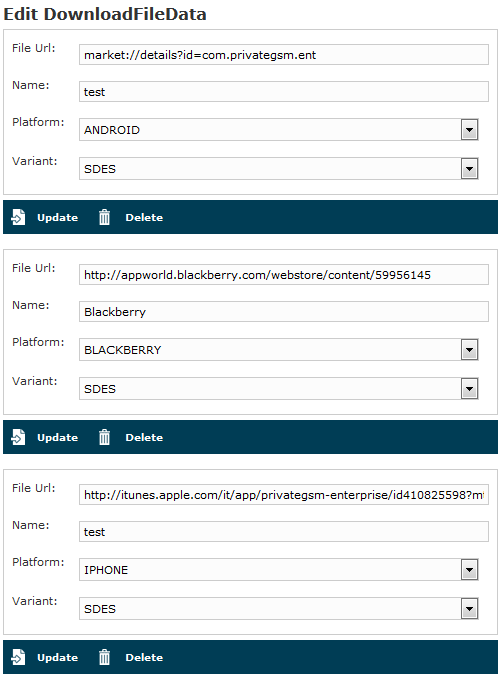This screenshot has width=501, height=677.
Task: Click the Update text for the ANDROID entry
Action: [x=57, y=217]
